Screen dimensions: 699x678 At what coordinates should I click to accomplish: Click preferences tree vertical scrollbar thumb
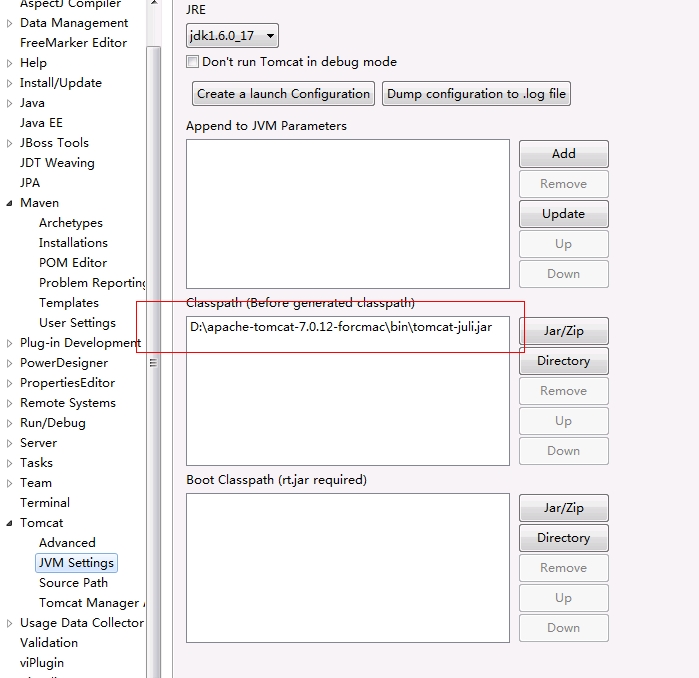pyautogui.click(x=153, y=362)
